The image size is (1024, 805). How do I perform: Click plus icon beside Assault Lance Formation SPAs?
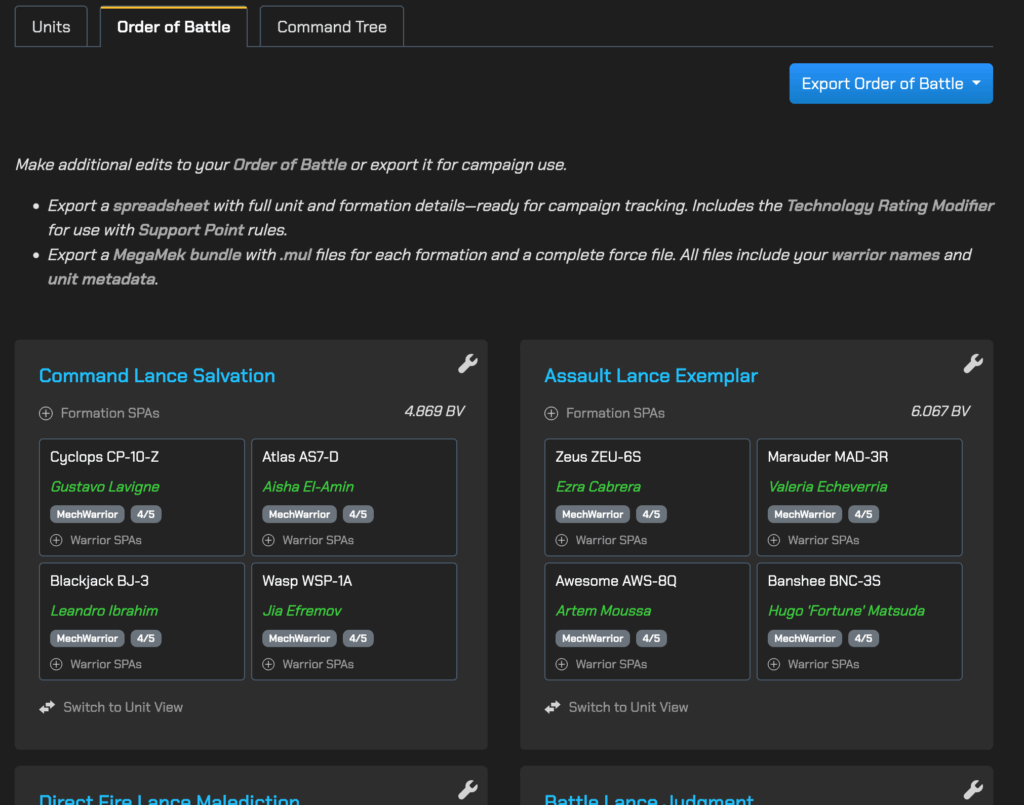tap(551, 413)
